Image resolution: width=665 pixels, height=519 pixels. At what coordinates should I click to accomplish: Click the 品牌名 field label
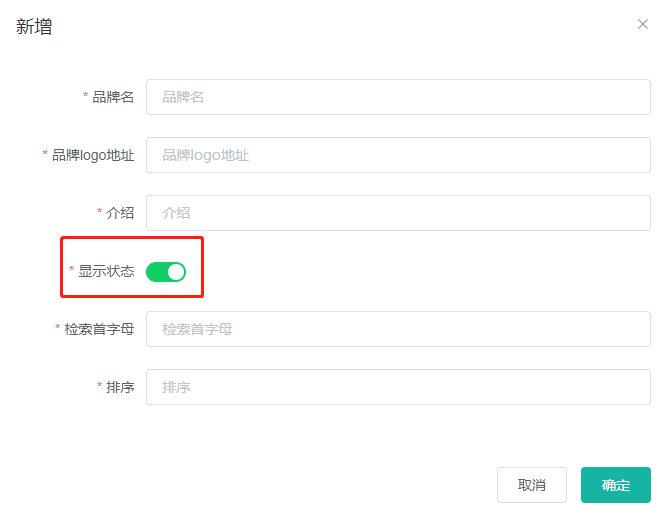[113, 97]
